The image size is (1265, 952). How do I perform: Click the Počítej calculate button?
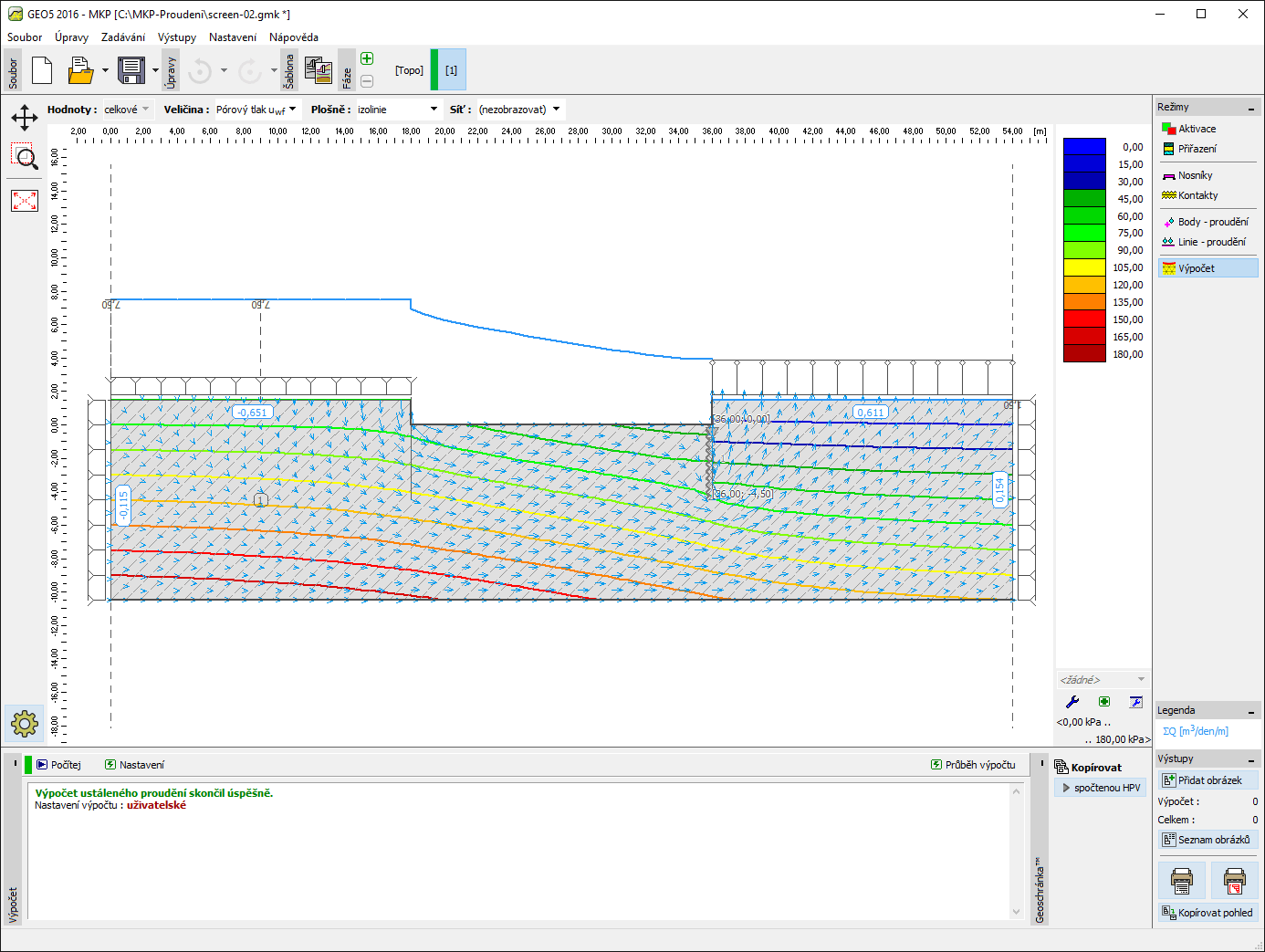pos(58,765)
